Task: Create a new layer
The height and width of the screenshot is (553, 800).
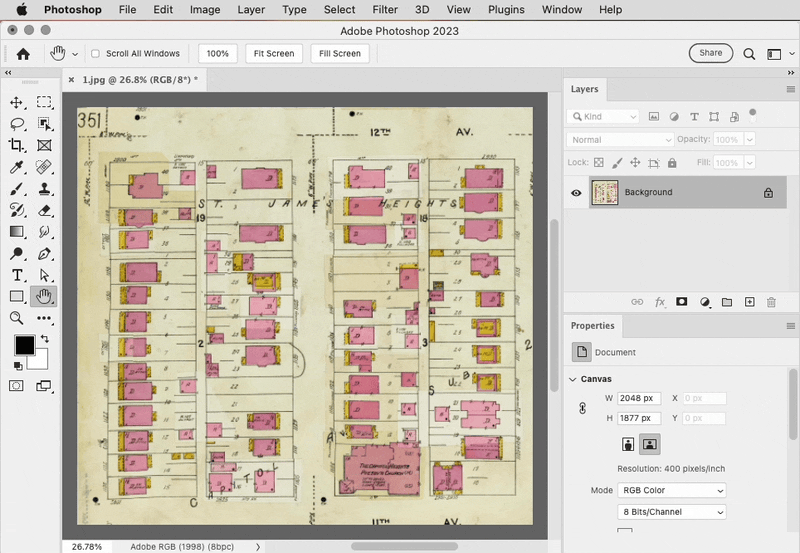Action: pyautogui.click(x=749, y=302)
